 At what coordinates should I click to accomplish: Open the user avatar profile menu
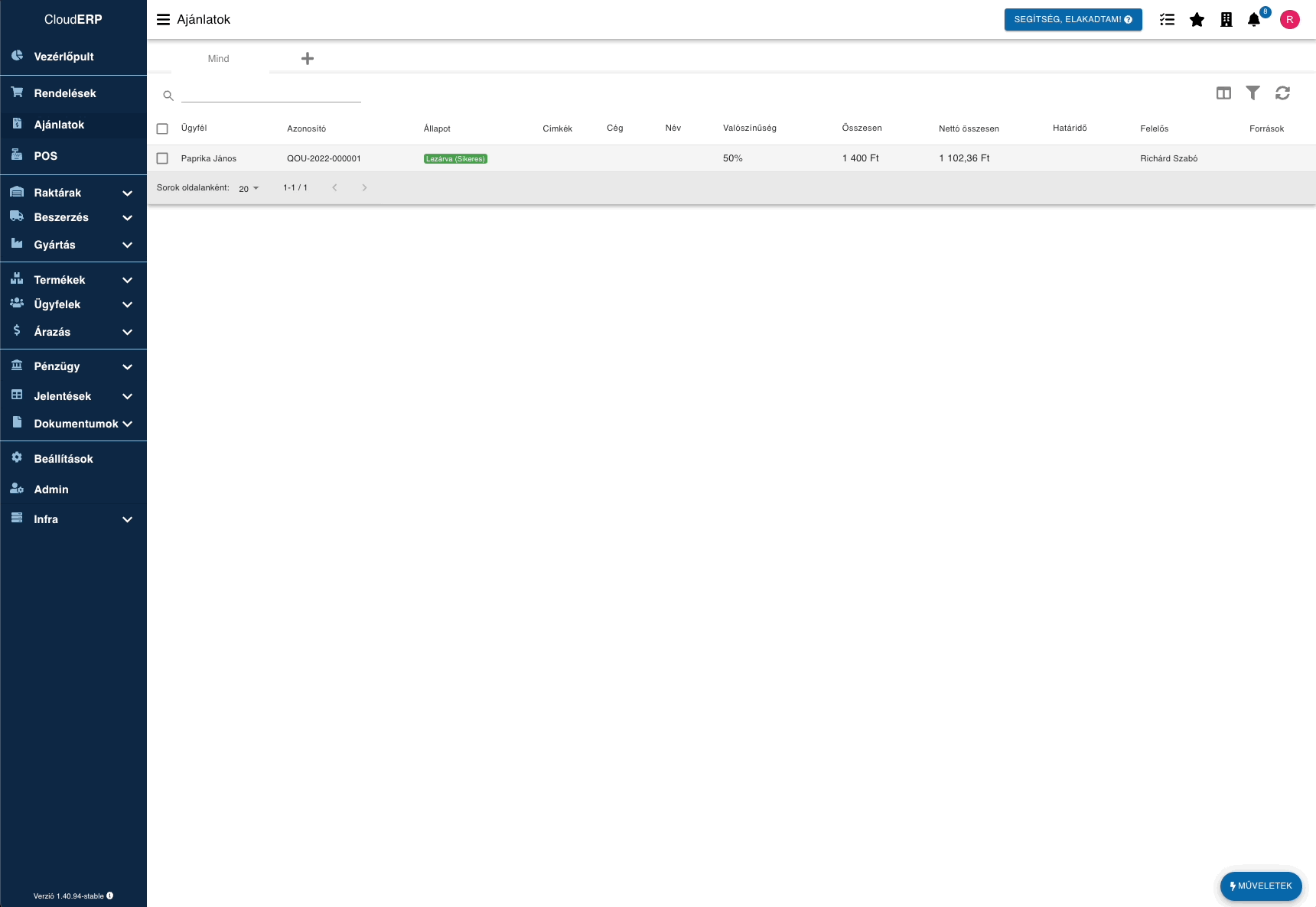click(1289, 20)
